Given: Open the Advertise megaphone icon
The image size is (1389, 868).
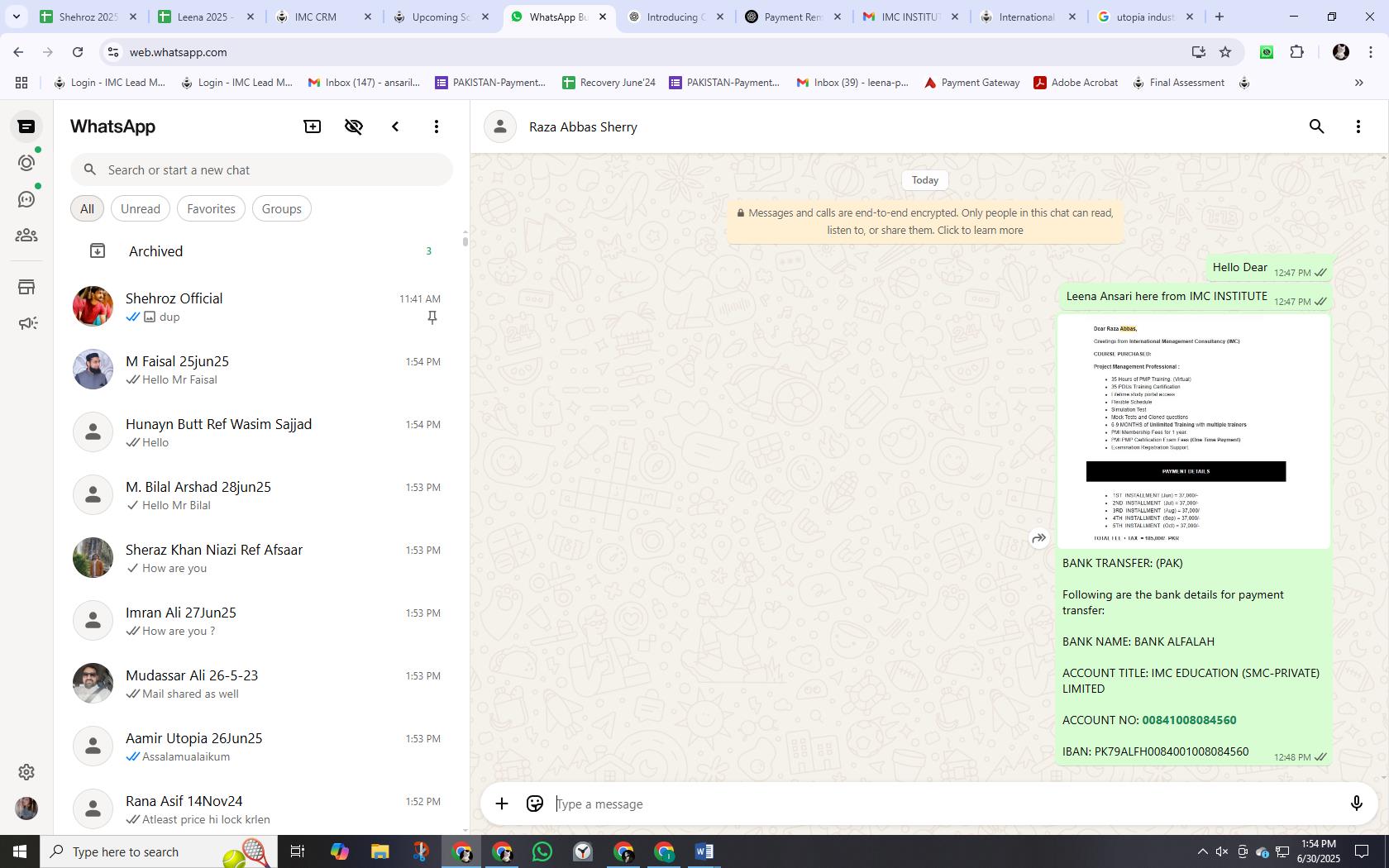Looking at the screenshot, I should point(26,323).
